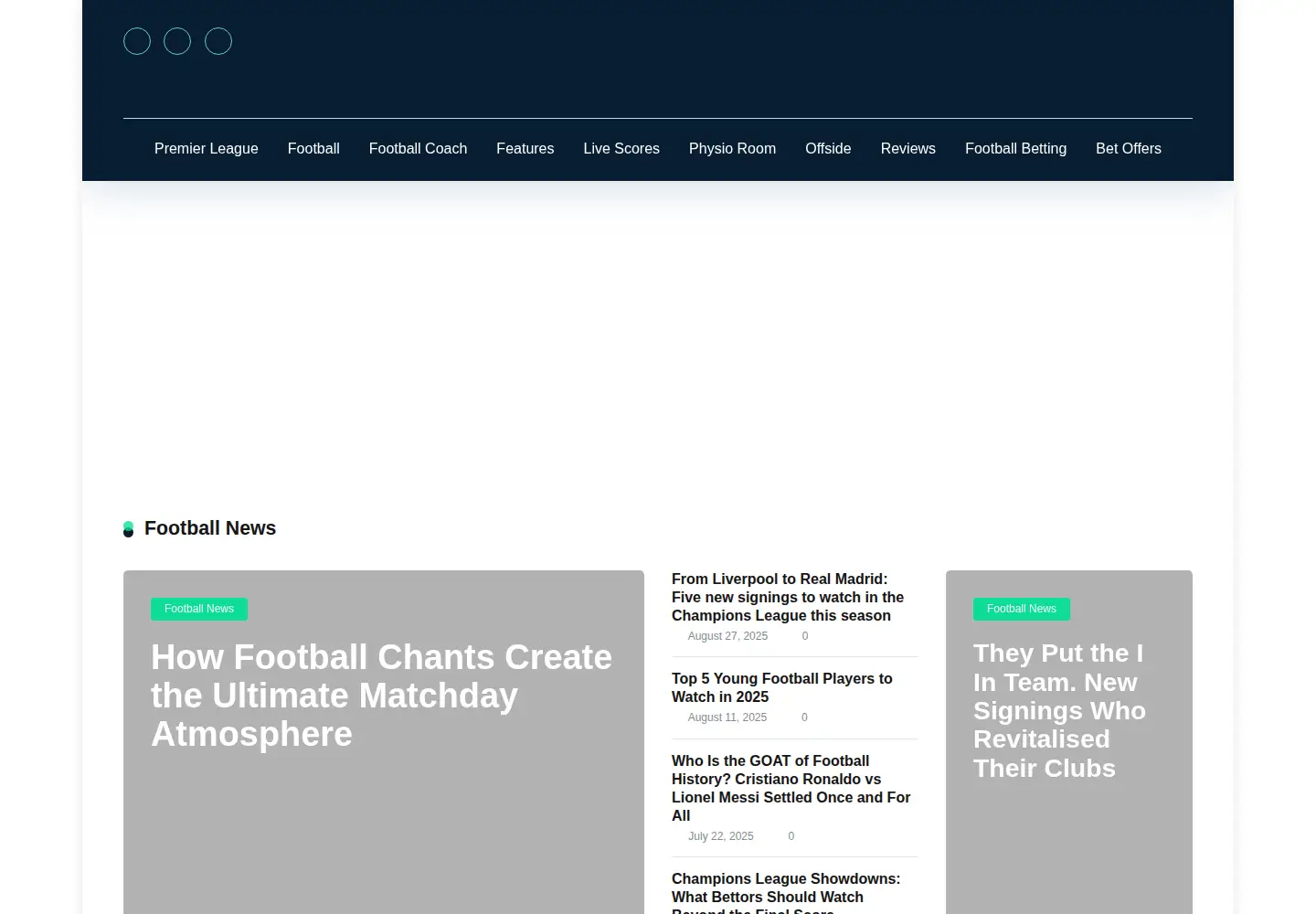Click the Football News section heading
1316x914 pixels.
coord(210,528)
